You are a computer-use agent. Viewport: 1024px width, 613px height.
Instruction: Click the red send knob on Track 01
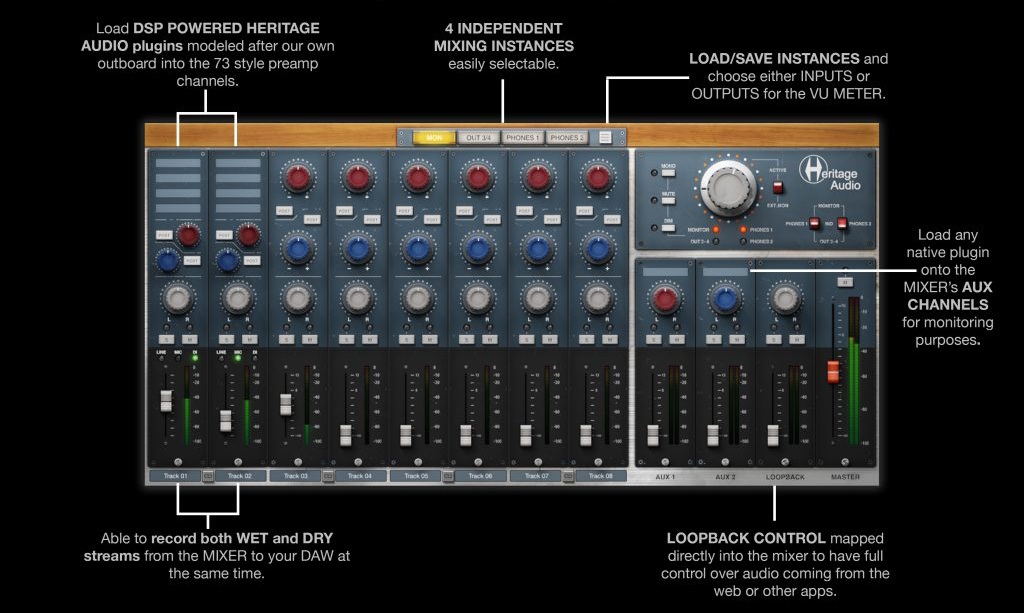coord(189,235)
